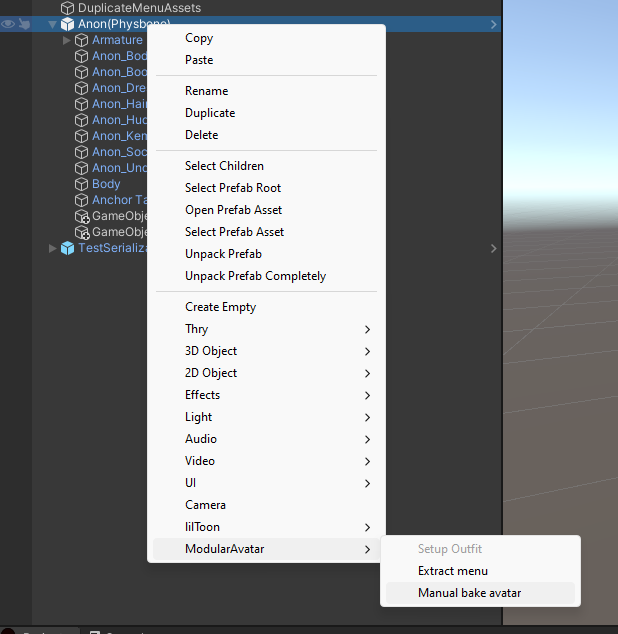Image resolution: width=618 pixels, height=634 pixels.
Task: Choose Camera in context menu
Action: point(266,505)
